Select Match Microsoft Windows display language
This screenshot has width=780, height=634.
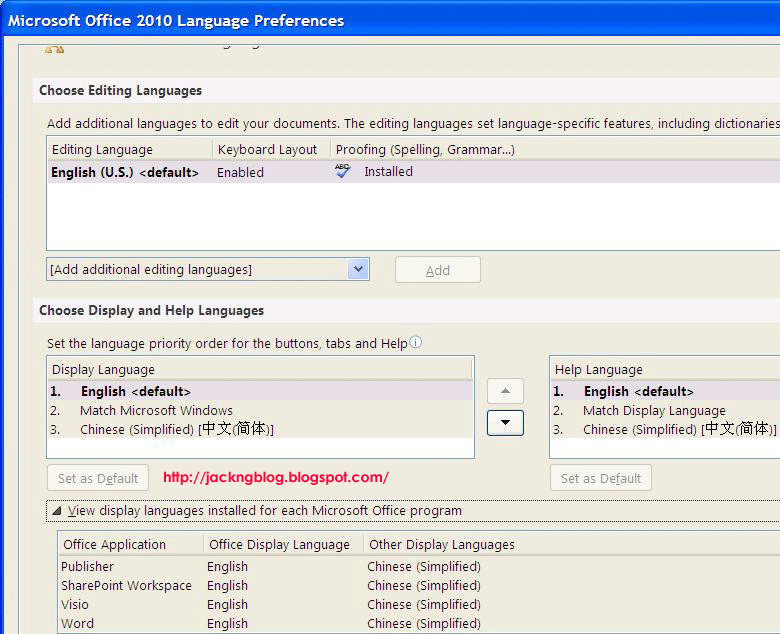pos(261,410)
